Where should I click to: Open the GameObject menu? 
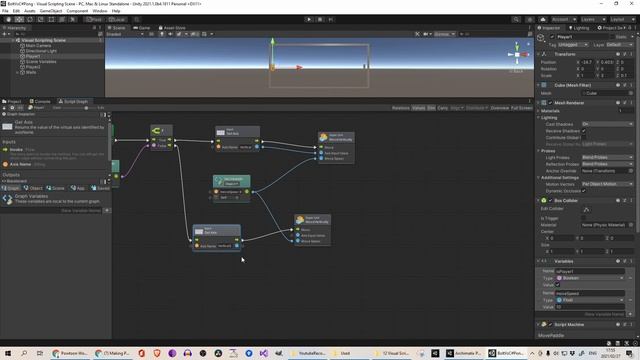[51, 11]
